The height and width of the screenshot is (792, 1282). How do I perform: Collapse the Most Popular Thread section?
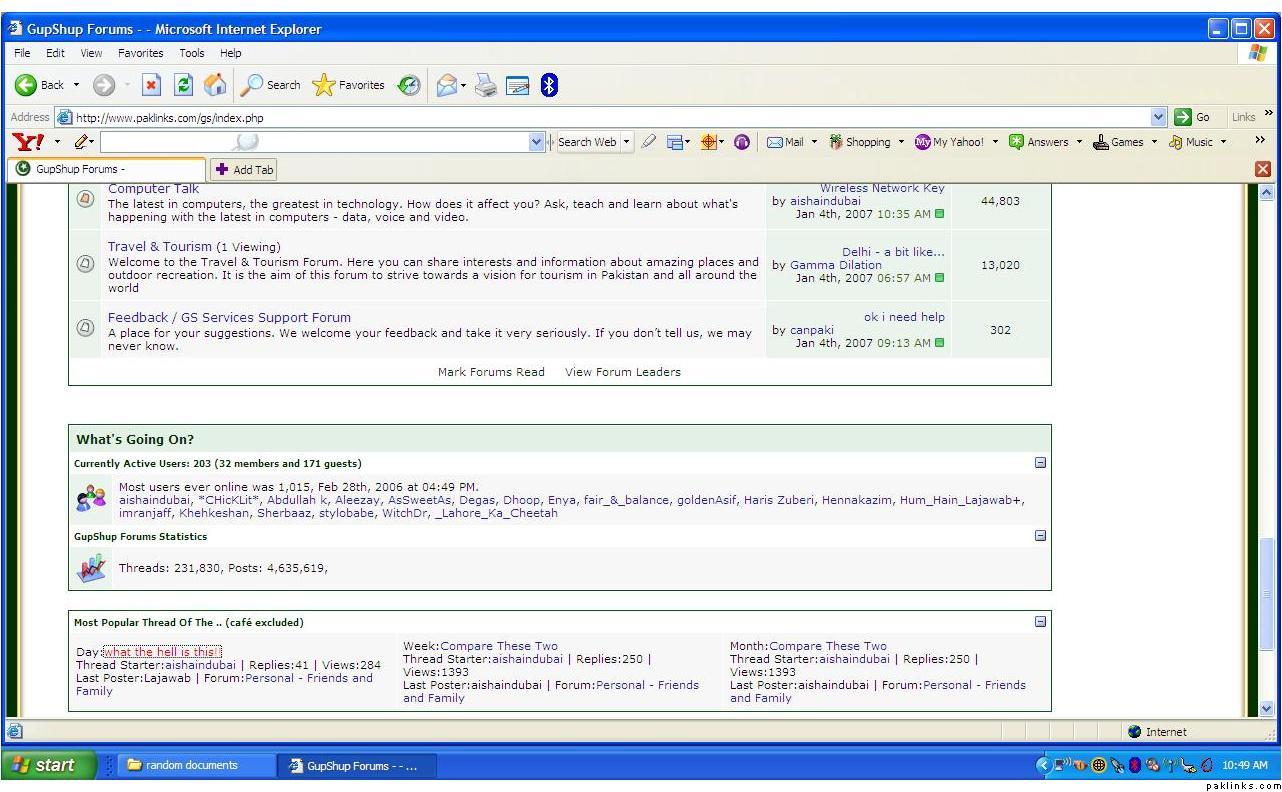coord(1040,621)
